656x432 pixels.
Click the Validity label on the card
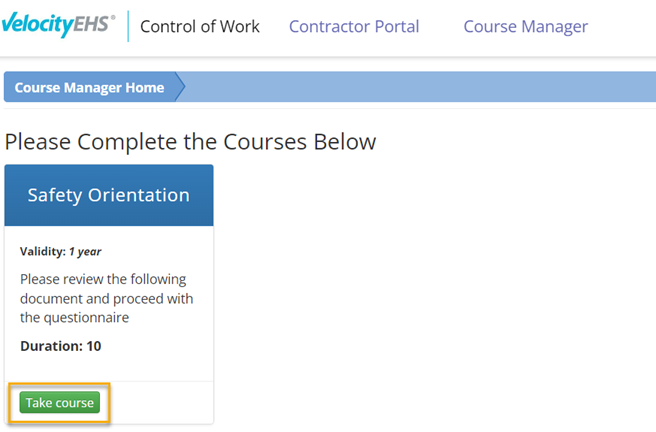pos(42,252)
